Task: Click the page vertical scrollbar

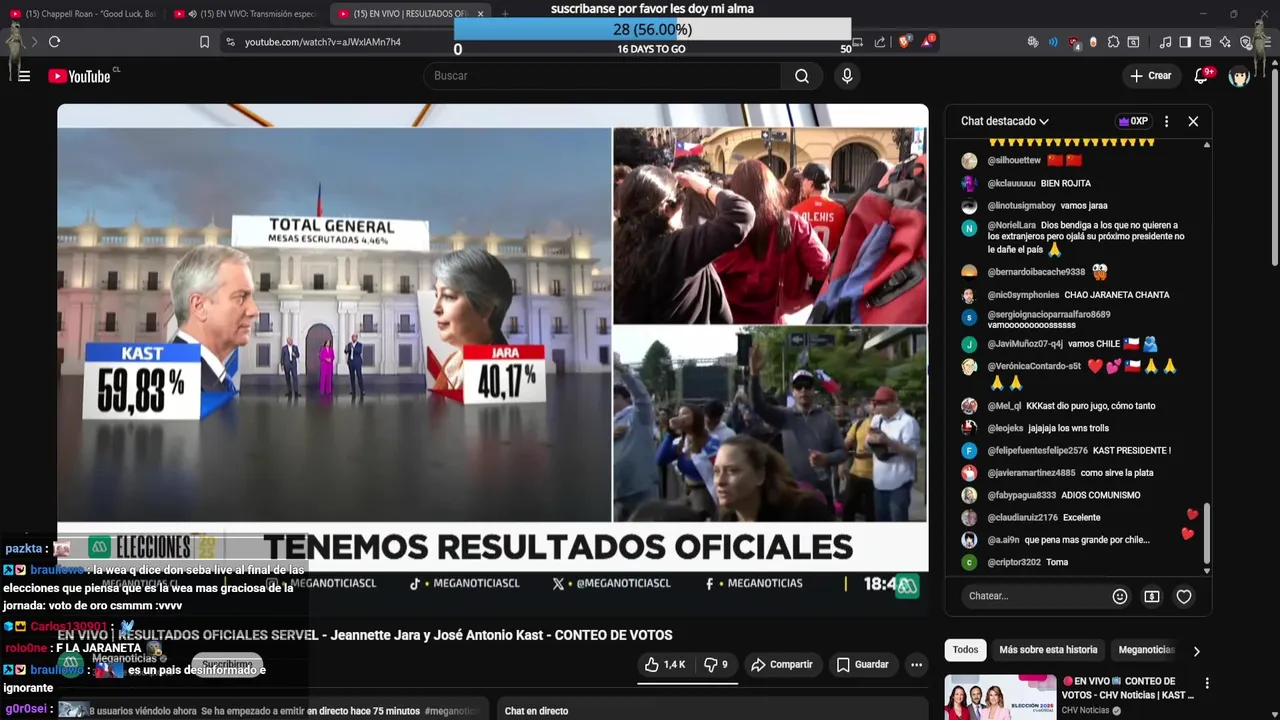Action: pos(1274,165)
